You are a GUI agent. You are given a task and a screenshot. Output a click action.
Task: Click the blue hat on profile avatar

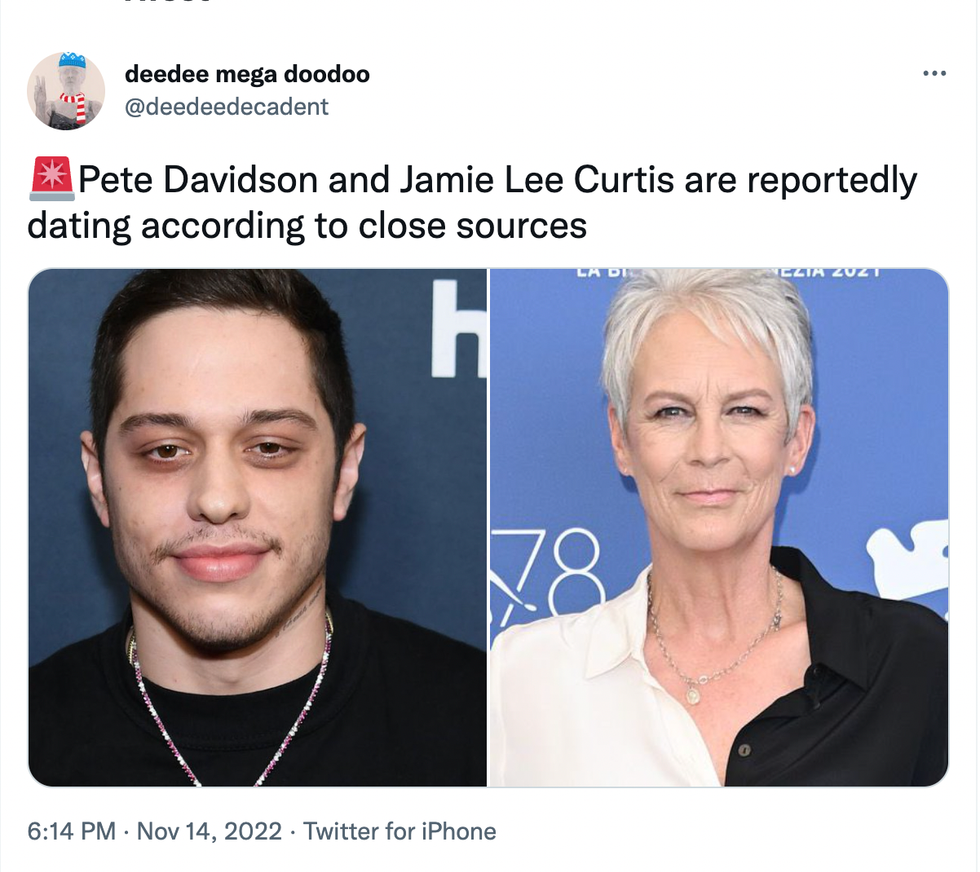point(72,60)
